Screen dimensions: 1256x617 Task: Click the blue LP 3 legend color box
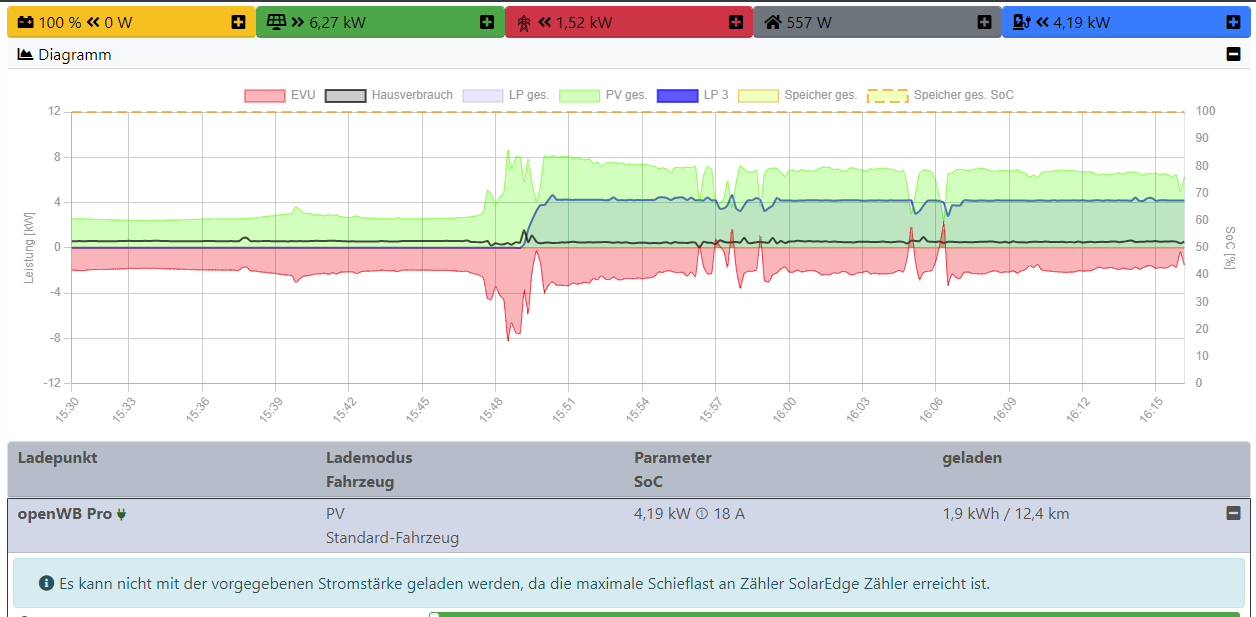click(677, 95)
